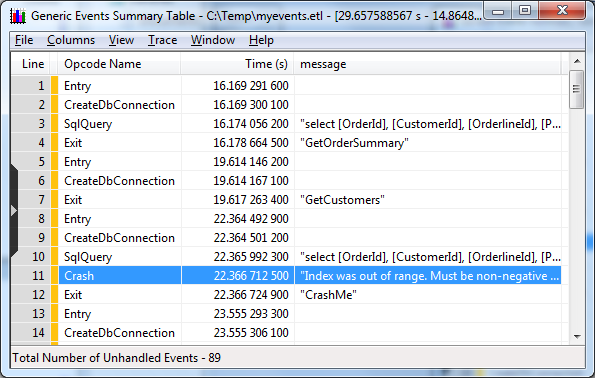Click Entry opcode on line 13
Screen dimensions: 595x378
coord(77,313)
